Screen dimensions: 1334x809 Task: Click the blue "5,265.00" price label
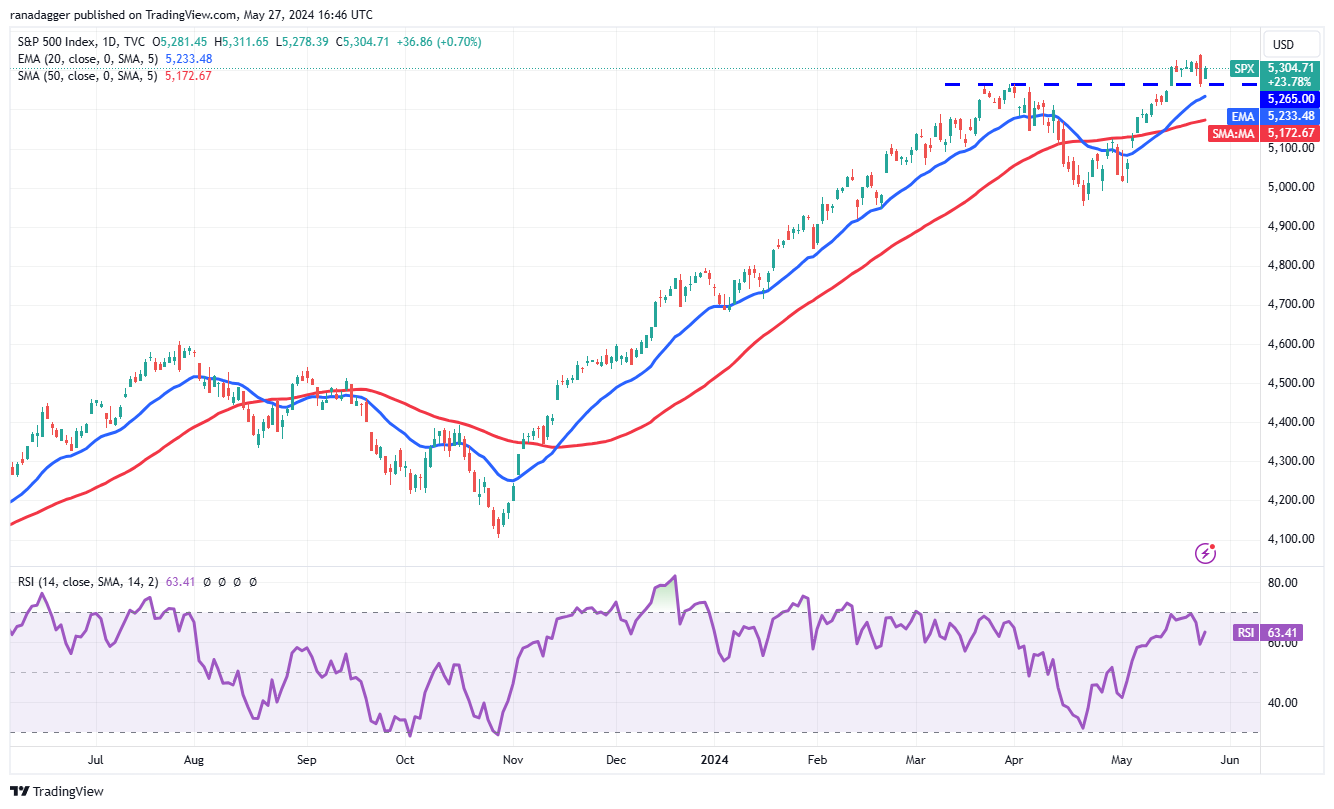coord(1290,99)
